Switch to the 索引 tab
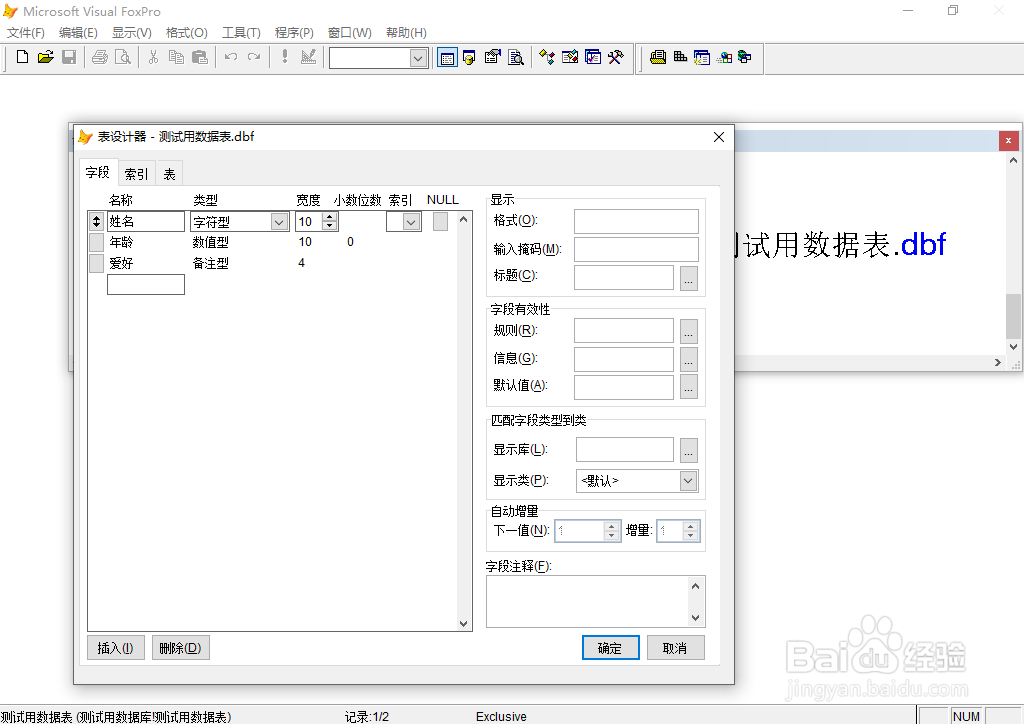This screenshot has width=1024, height=724. (x=135, y=172)
